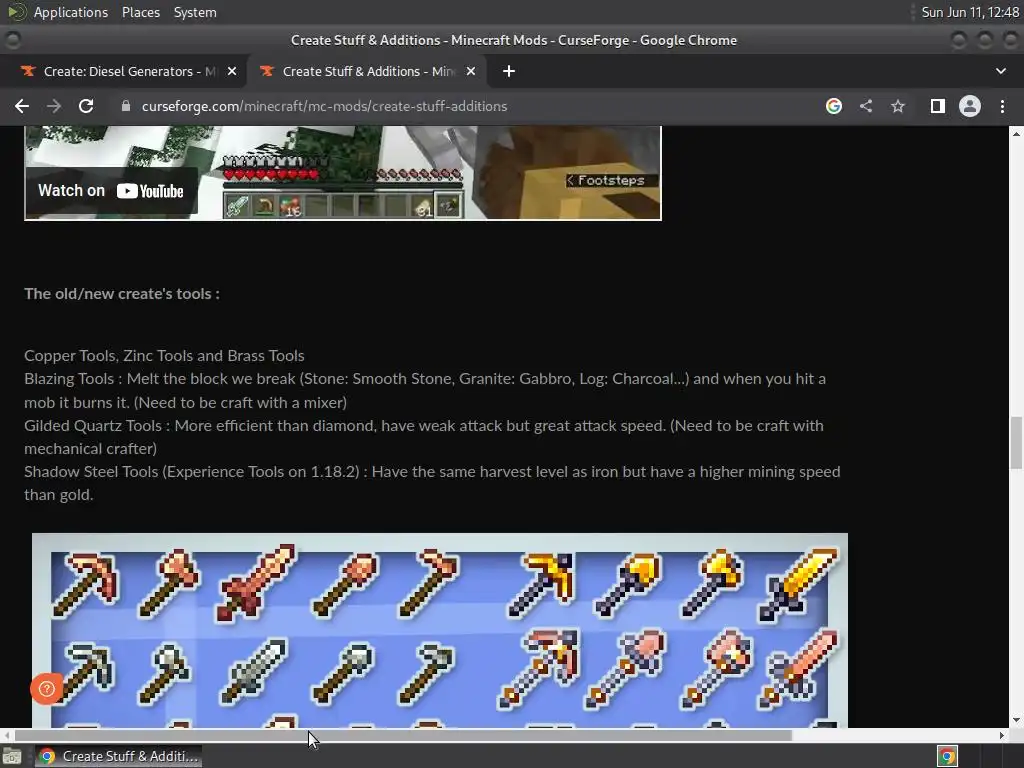Reload the CurseForge page

pos(86,106)
